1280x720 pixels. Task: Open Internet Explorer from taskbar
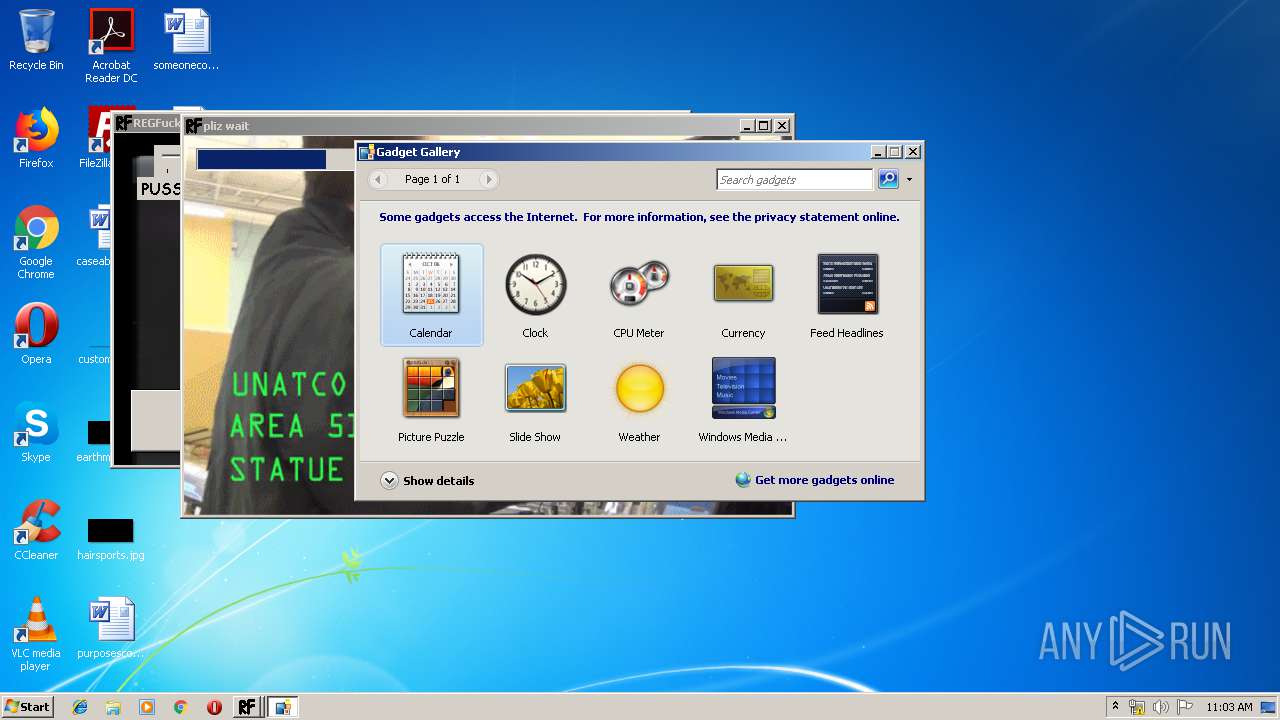coord(80,707)
